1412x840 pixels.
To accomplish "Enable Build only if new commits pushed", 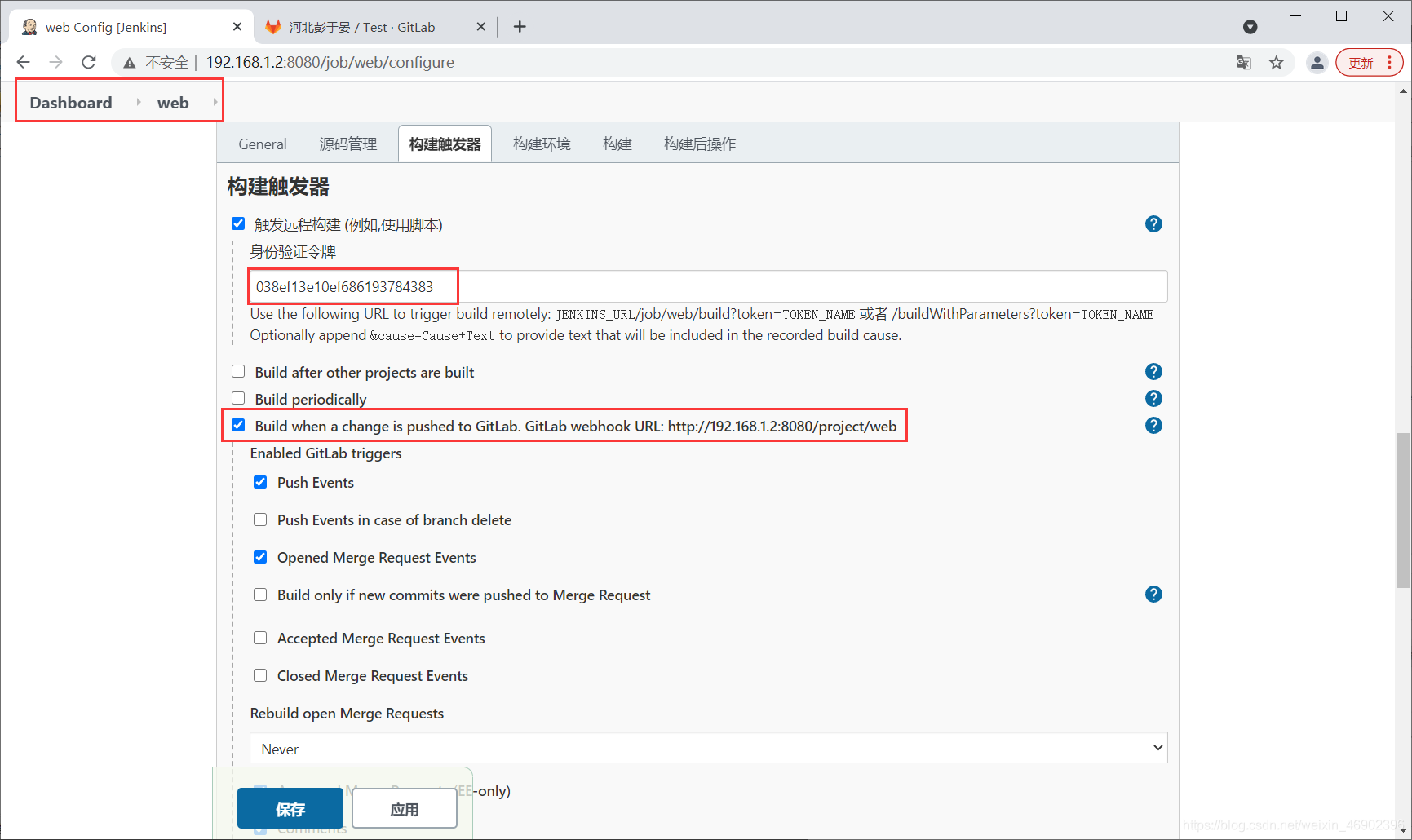I will [260, 595].
